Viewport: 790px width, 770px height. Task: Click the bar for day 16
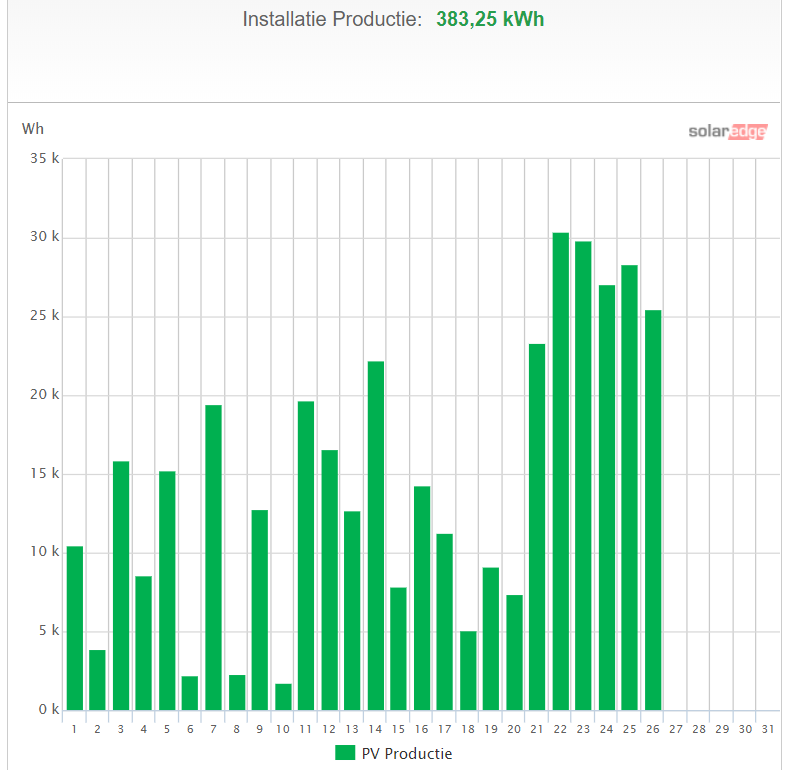click(422, 598)
